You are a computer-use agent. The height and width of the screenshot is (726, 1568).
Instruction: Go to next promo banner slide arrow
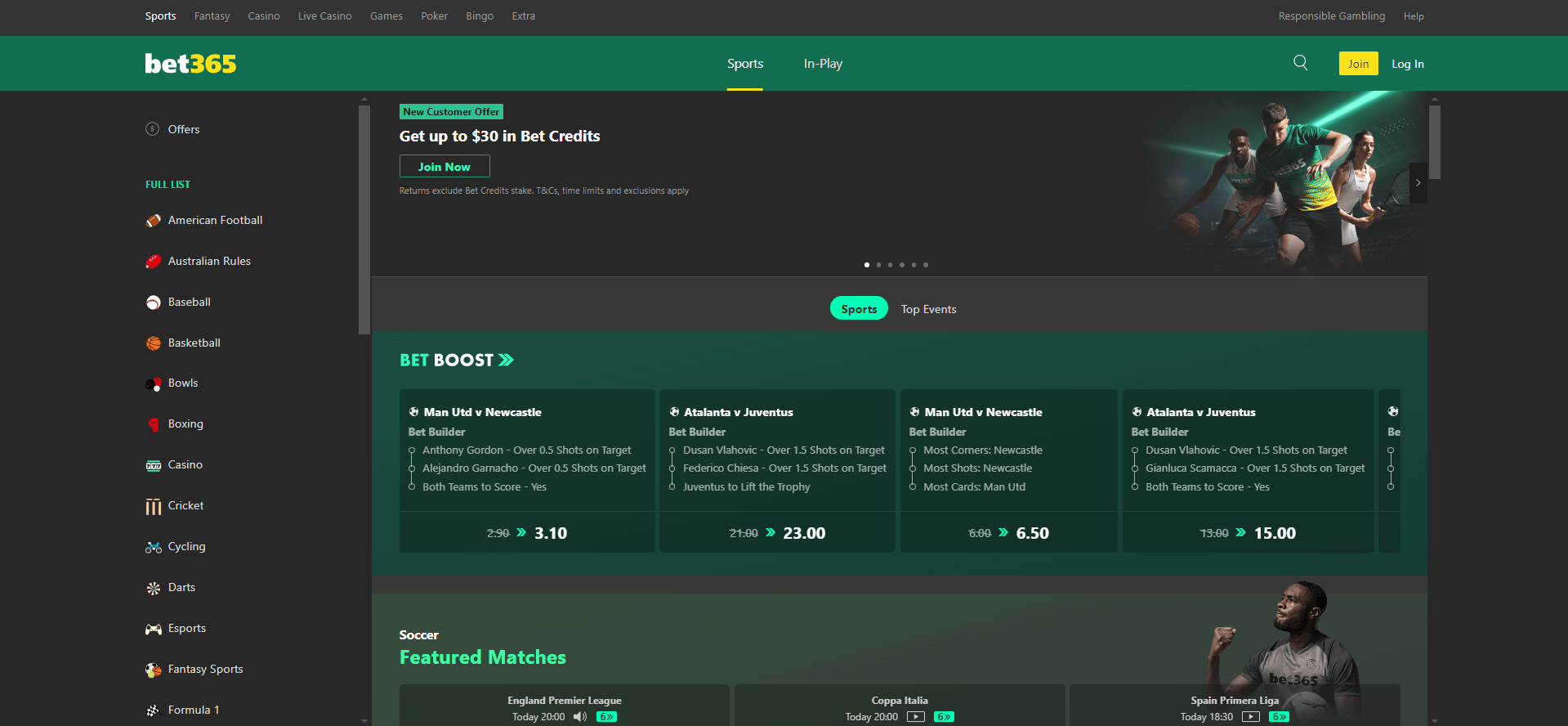pos(1418,183)
